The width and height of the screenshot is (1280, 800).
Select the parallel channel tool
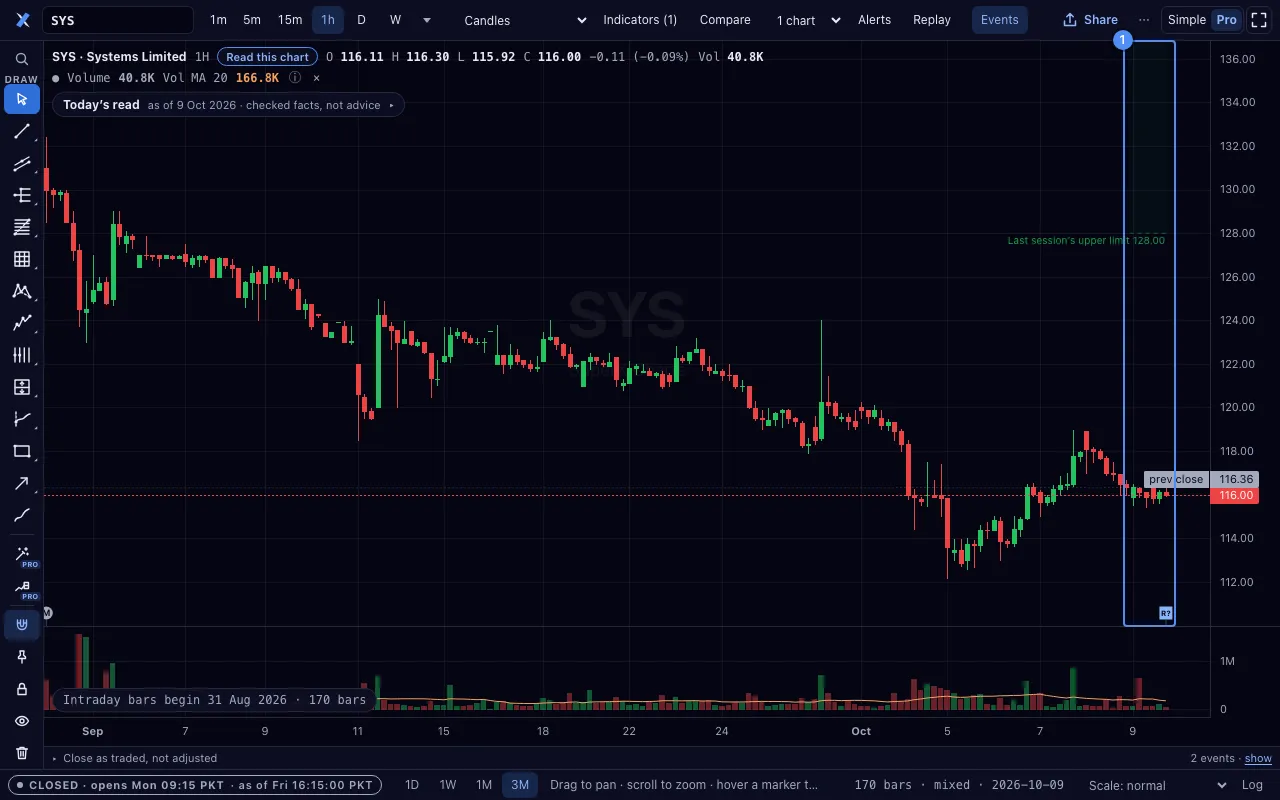[x=22, y=163]
